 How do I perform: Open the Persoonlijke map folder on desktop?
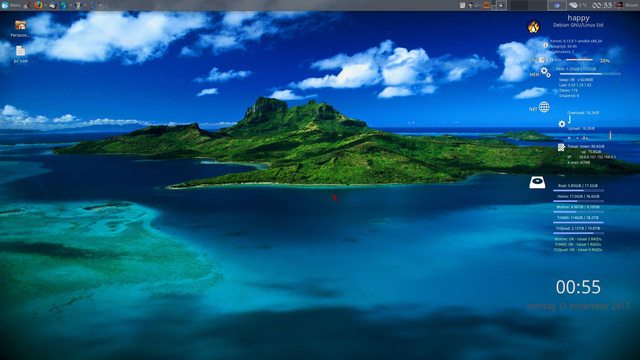pyautogui.click(x=20, y=29)
